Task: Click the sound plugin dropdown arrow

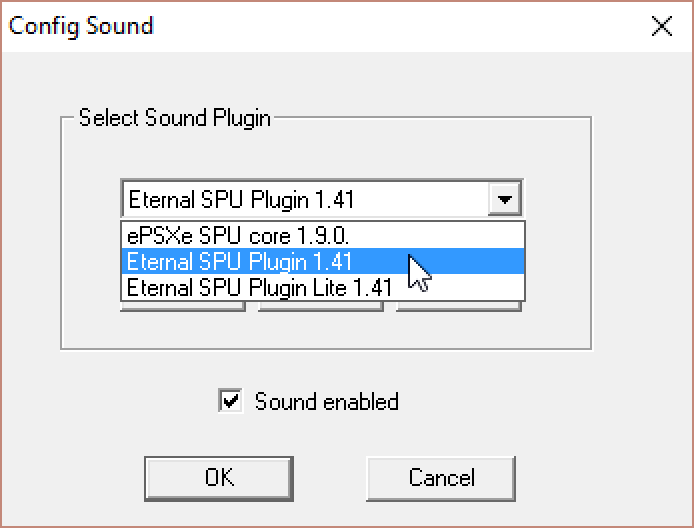Action: pos(506,200)
